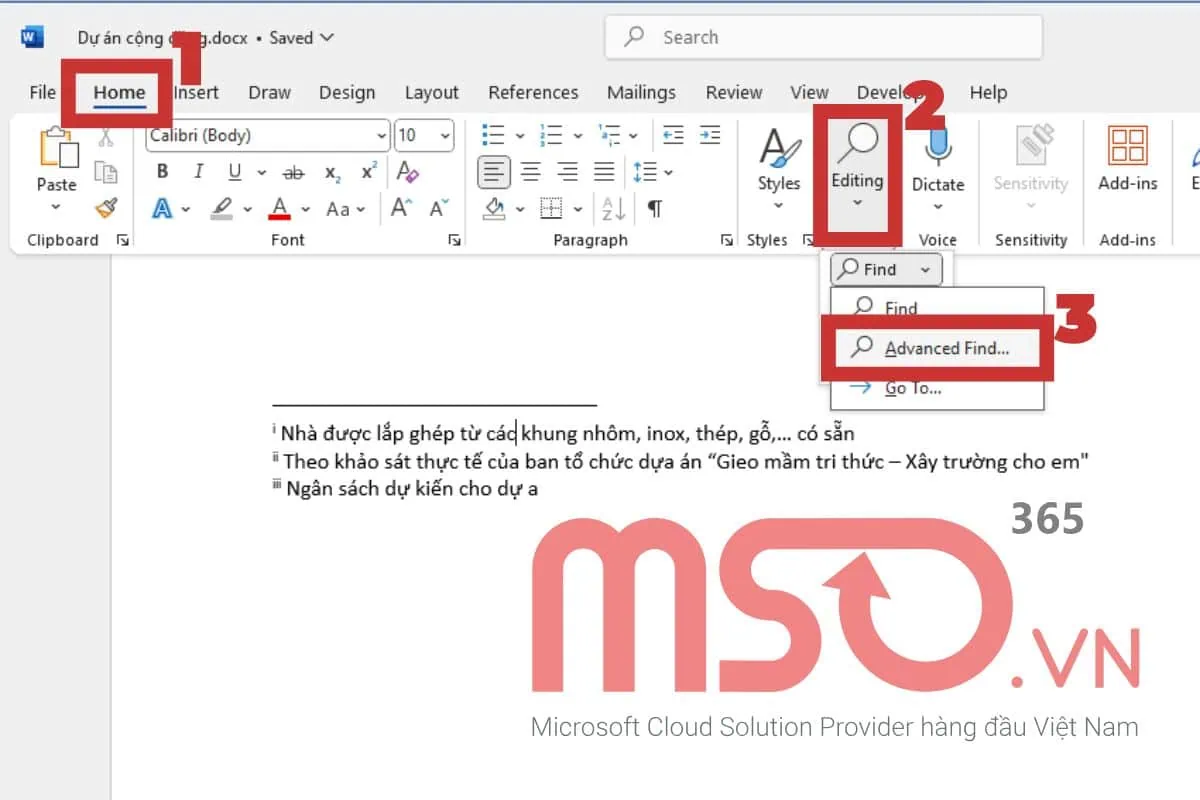Toggle Show/Hide paragraph marks
The height and width of the screenshot is (800, 1200).
click(x=654, y=208)
